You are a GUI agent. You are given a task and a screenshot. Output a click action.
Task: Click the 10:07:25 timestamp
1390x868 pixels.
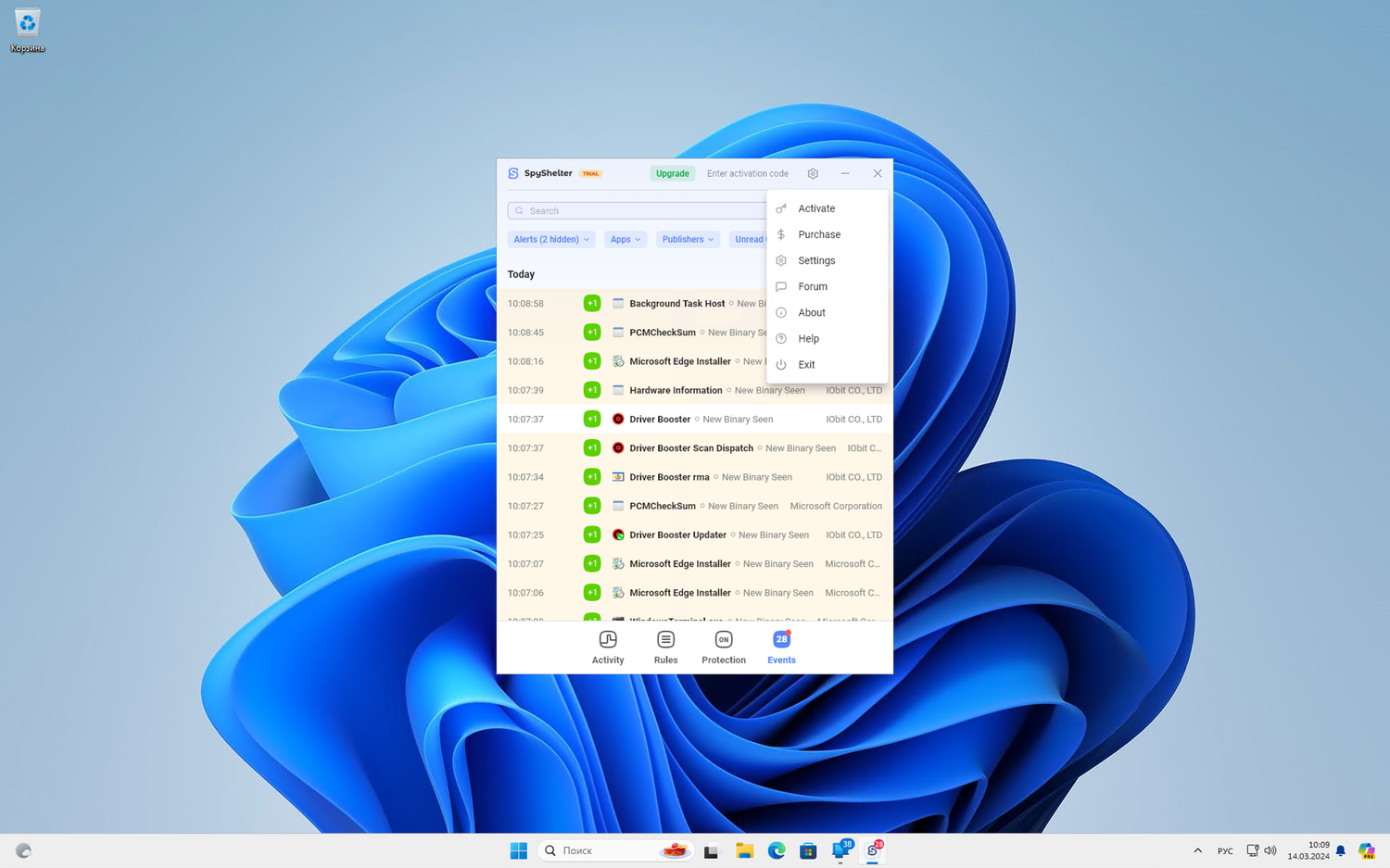[x=525, y=535]
